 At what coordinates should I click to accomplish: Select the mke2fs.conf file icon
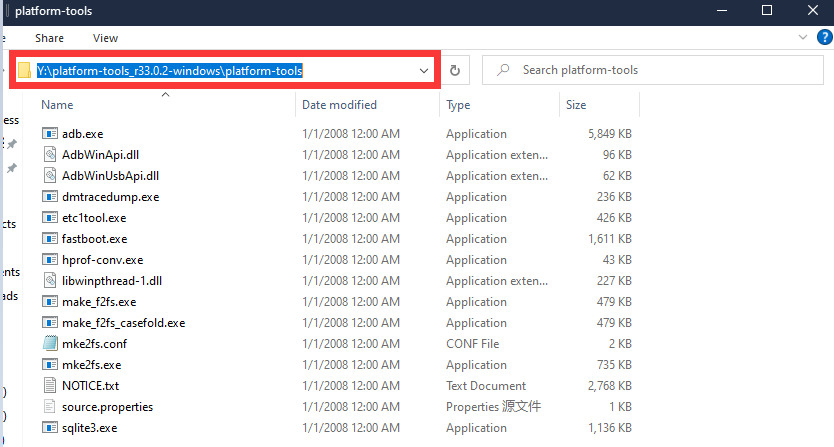[51, 344]
